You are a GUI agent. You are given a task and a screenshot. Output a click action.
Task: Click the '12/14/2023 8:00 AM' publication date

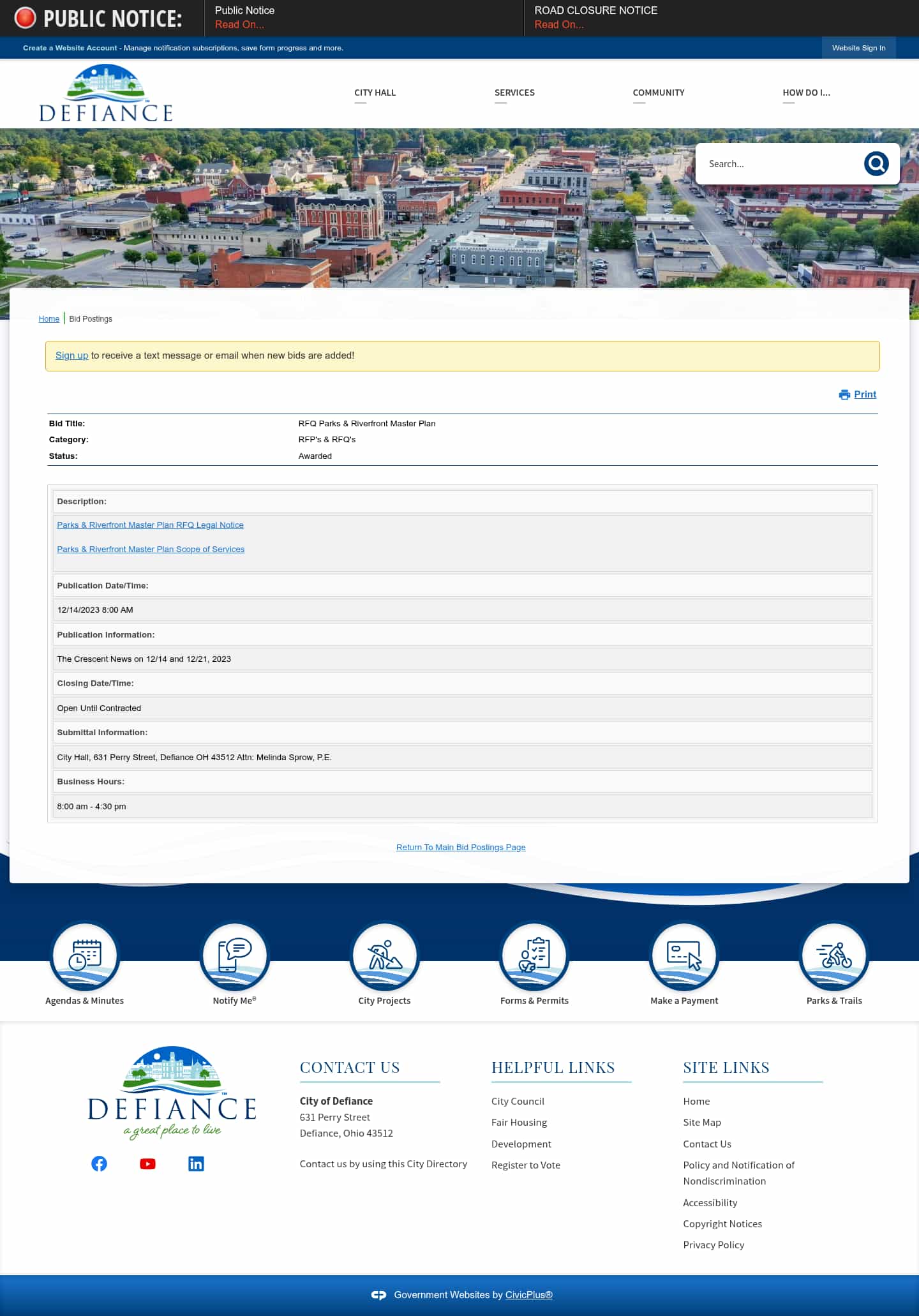tap(95, 609)
